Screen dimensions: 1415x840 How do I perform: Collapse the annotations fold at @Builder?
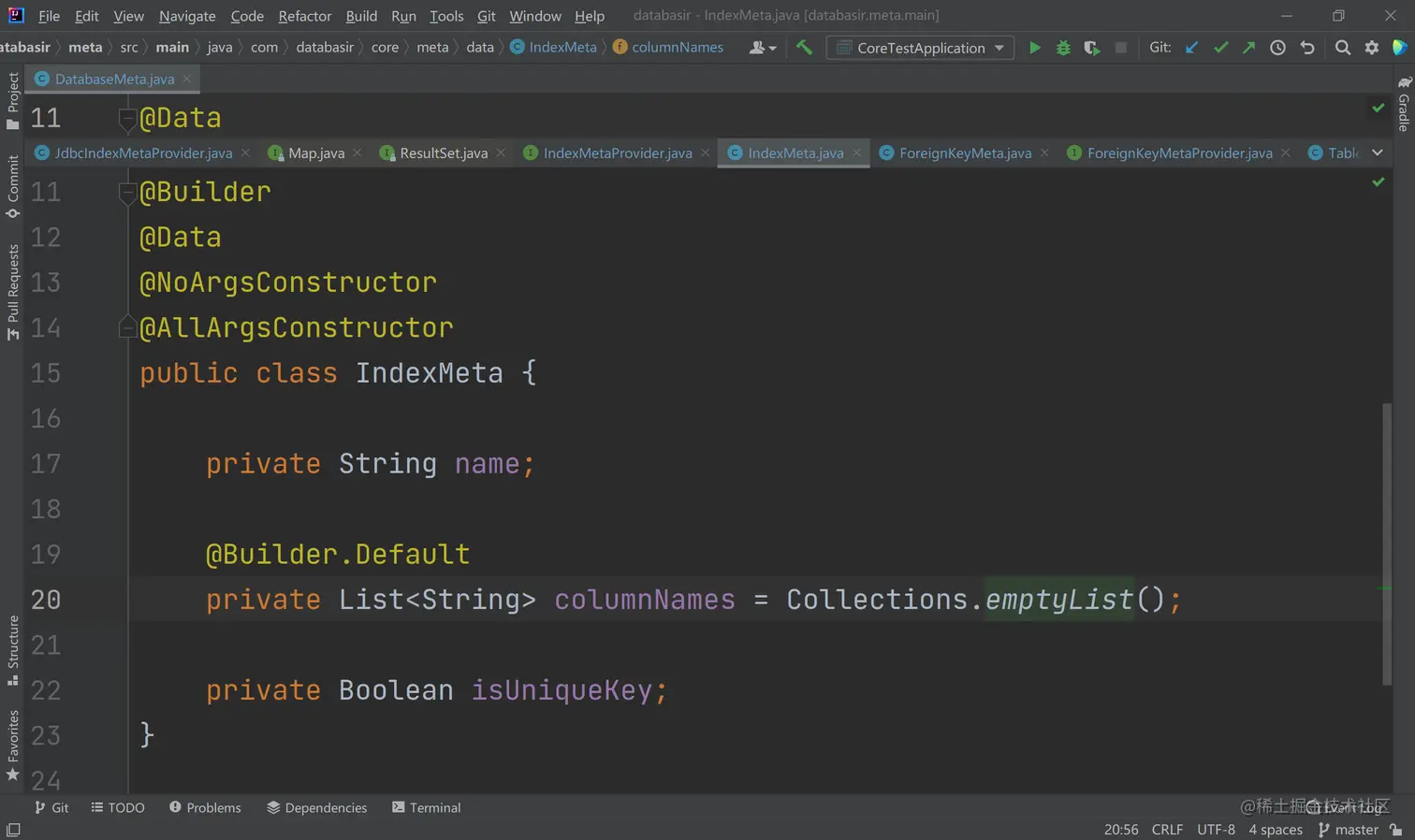click(126, 193)
